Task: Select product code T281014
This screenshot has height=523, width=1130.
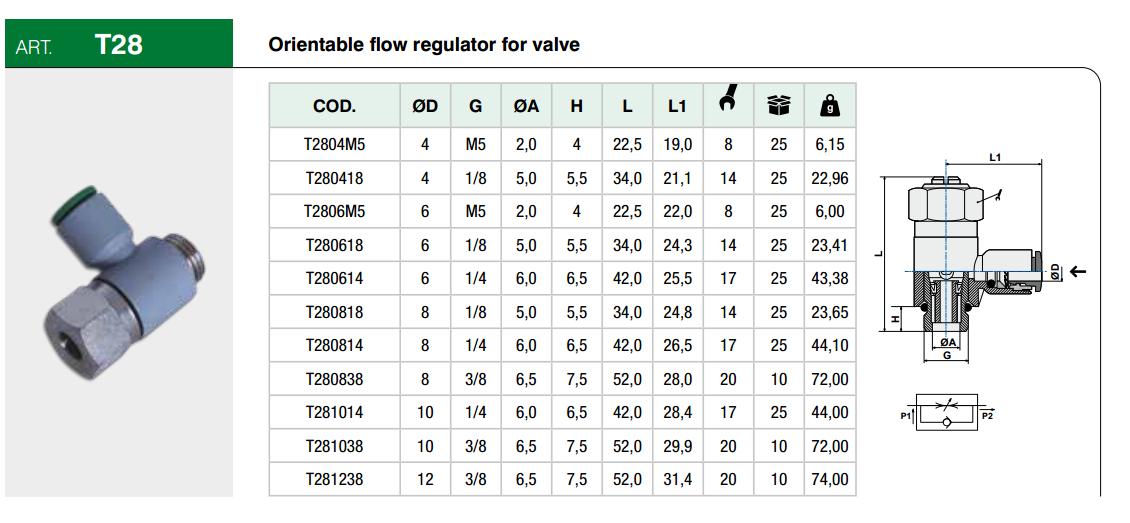Action: pos(334,412)
